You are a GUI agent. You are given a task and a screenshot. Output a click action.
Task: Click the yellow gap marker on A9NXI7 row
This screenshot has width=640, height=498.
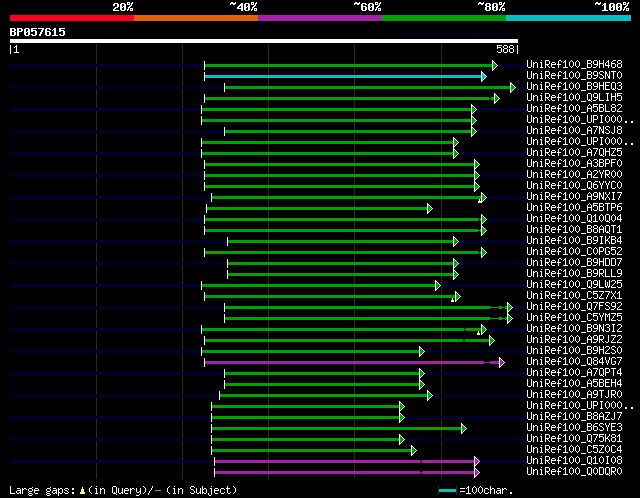pos(480,201)
